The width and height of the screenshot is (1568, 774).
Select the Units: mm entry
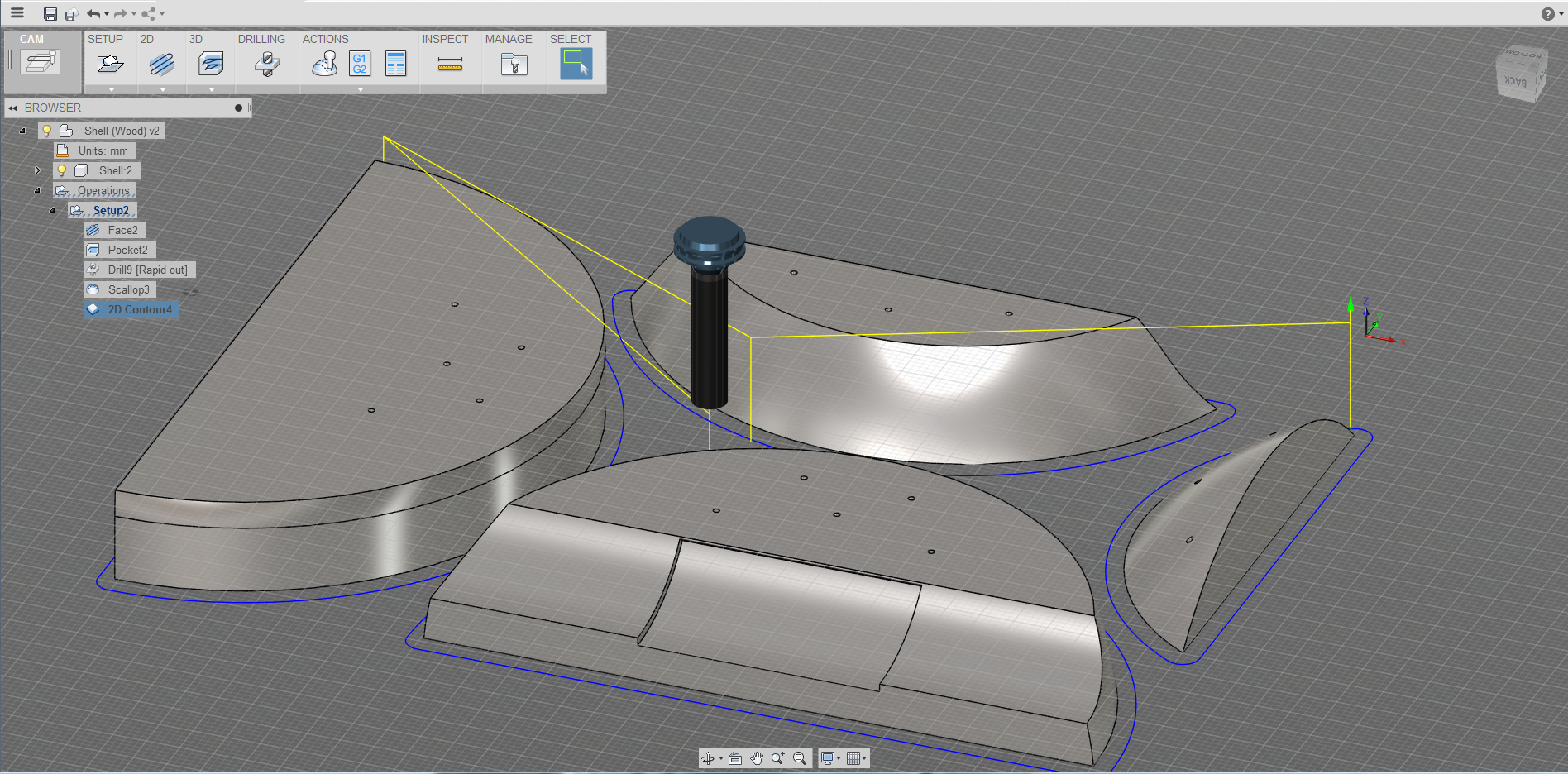pyautogui.click(x=103, y=150)
